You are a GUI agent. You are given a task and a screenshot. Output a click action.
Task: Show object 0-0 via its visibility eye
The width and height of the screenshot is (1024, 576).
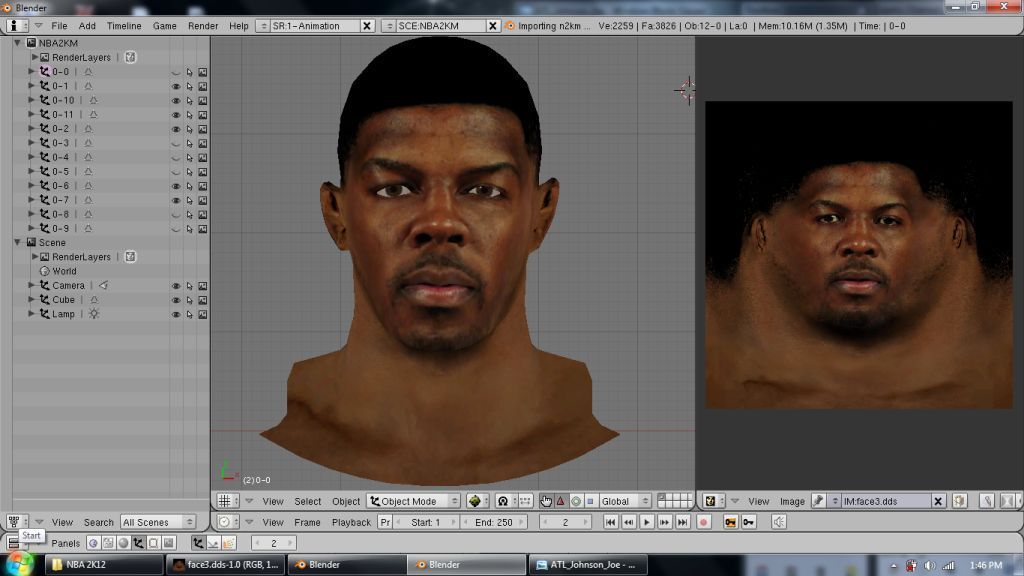(x=176, y=72)
